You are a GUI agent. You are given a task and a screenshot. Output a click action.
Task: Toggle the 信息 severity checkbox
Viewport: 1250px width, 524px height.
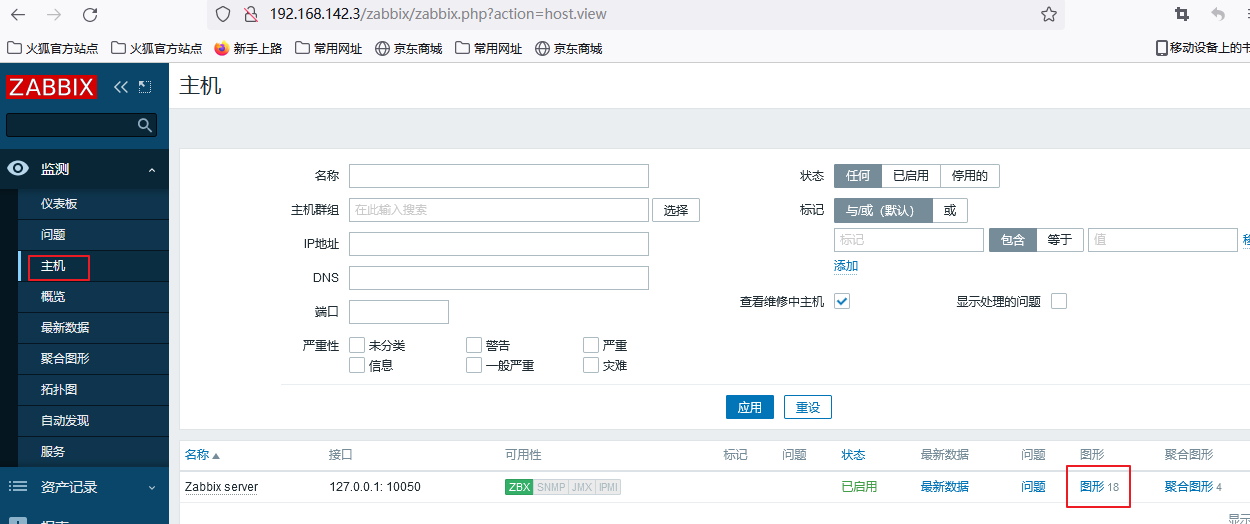pyautogui.click(x=357, y=365)
